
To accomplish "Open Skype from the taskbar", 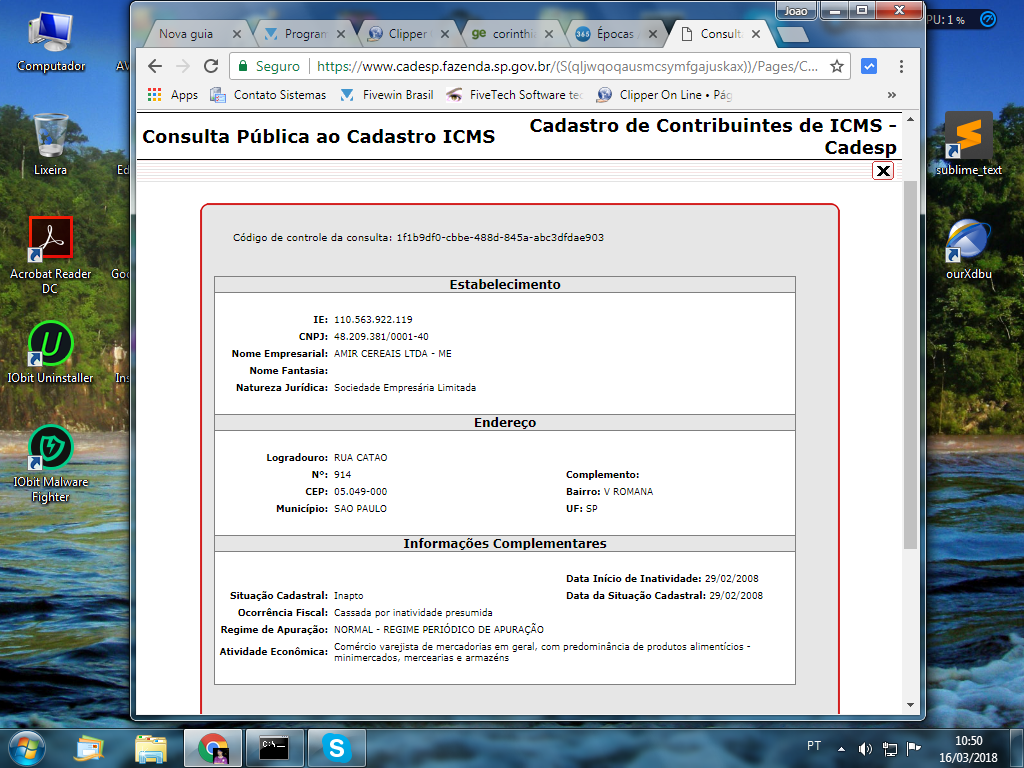I will pyautogui.click(x=336, y=748).
